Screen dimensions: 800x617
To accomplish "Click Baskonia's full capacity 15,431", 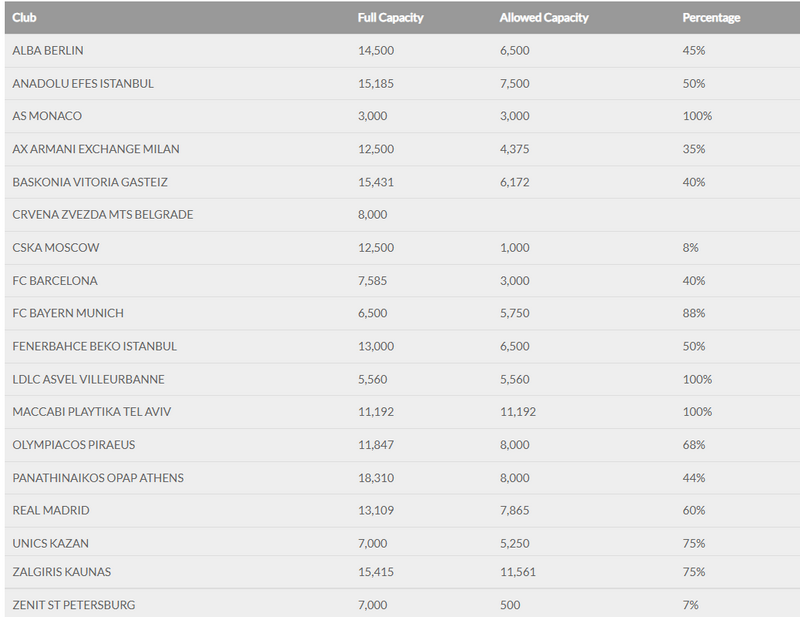I will pyautogui.click(x=376, y=182).
